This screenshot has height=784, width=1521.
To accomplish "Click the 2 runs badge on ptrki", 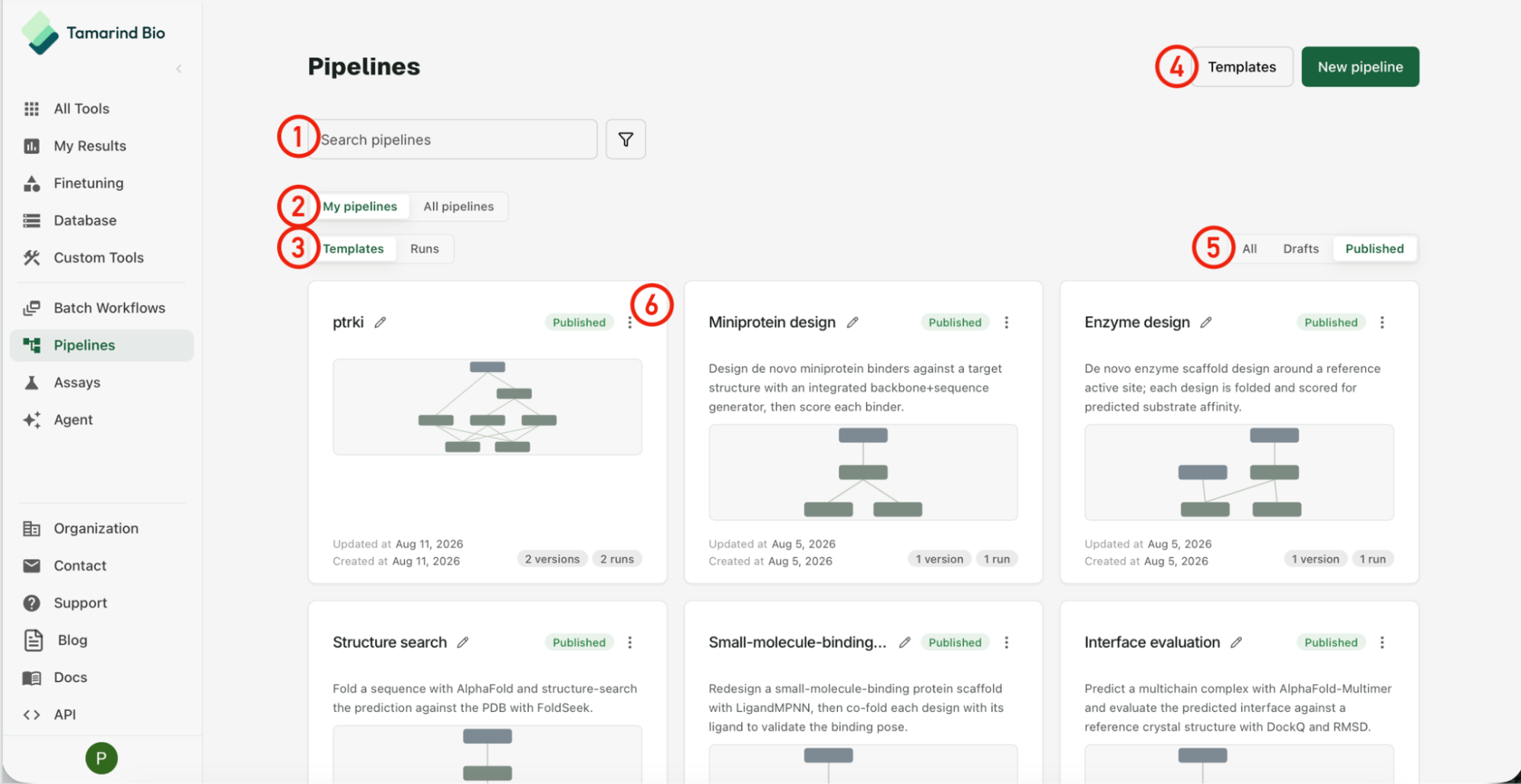I will [x=617, y=559].
